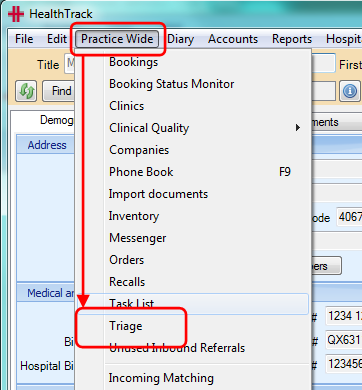Click the green refresh arrows icon
Viewport: 362px width, 390px height.
[26, 91]
